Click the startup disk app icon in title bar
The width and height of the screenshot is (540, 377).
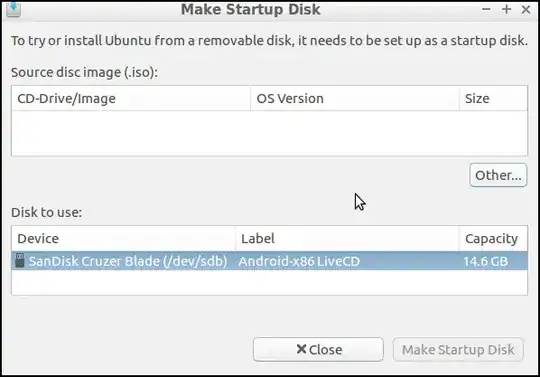[14, 9]
